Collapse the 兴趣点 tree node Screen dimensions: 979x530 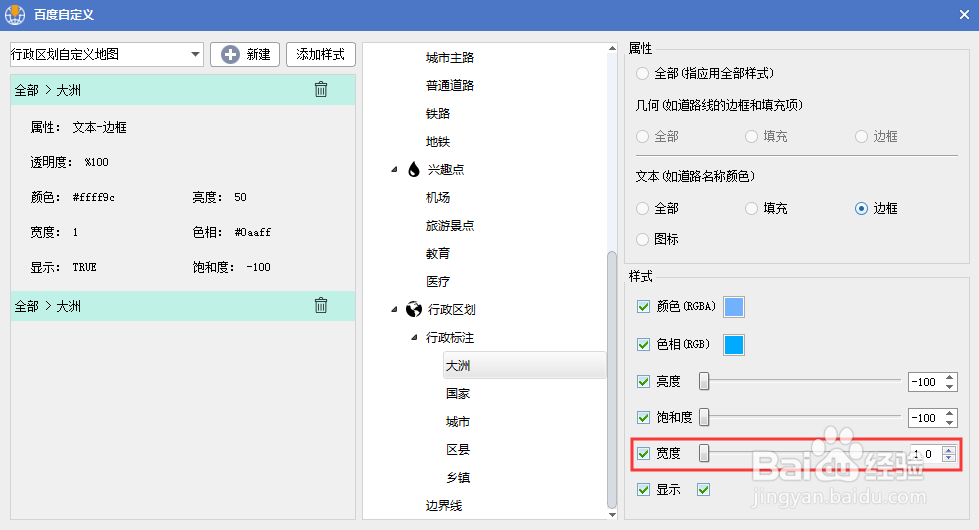394,169
